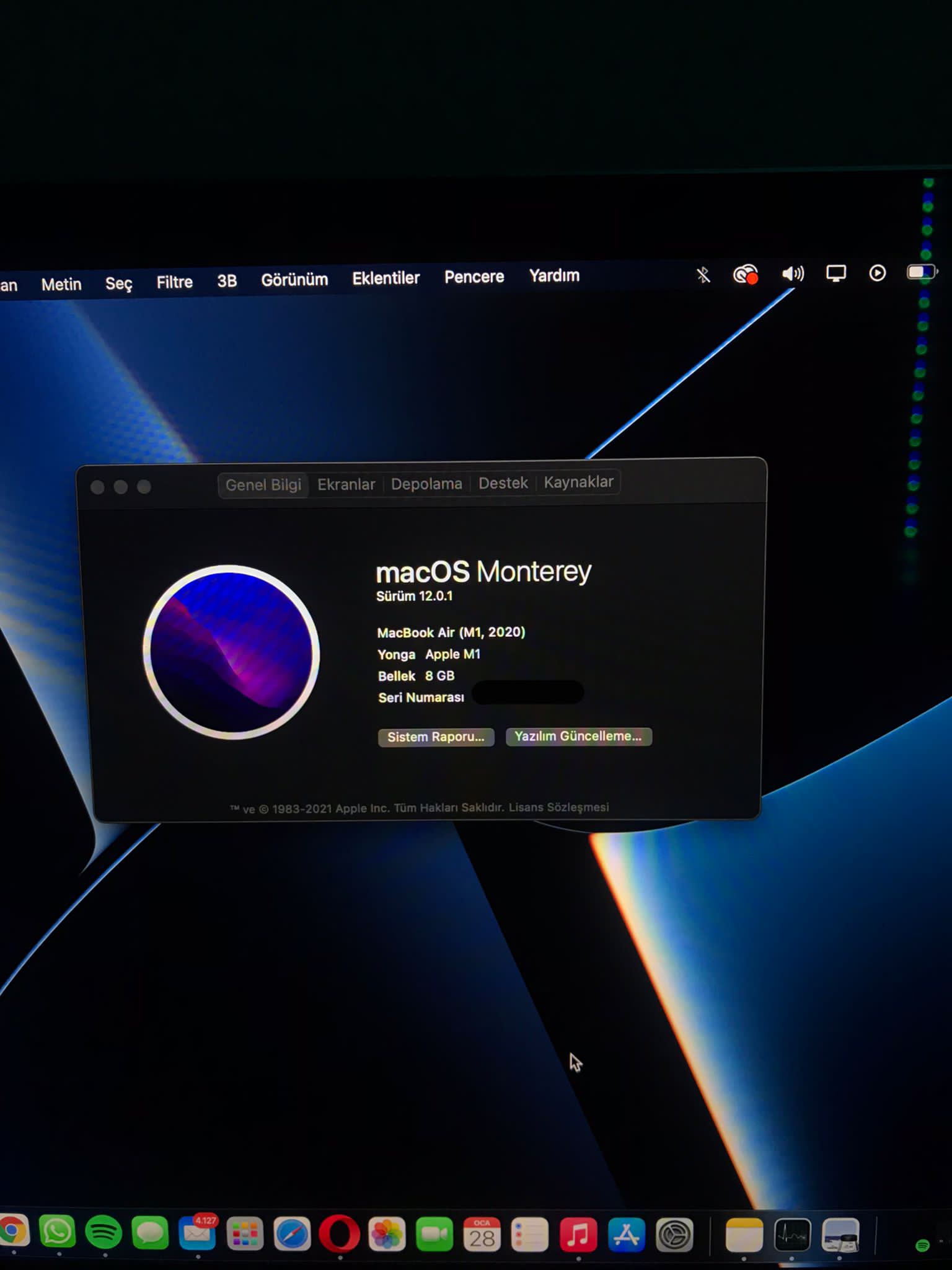Open the Pencere menu

pos(474,277)
